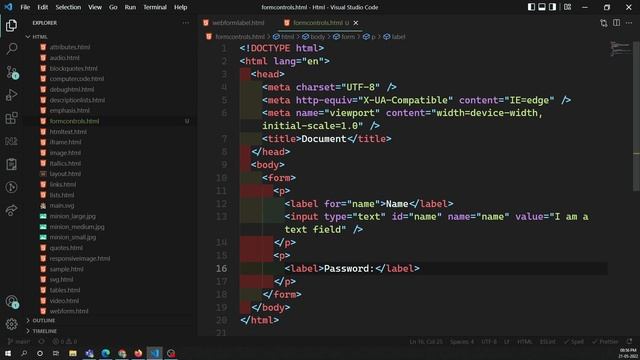Click the line and column indicator in status bar
The width and height of the screenshot is (640, 360).
coord(426,341)
